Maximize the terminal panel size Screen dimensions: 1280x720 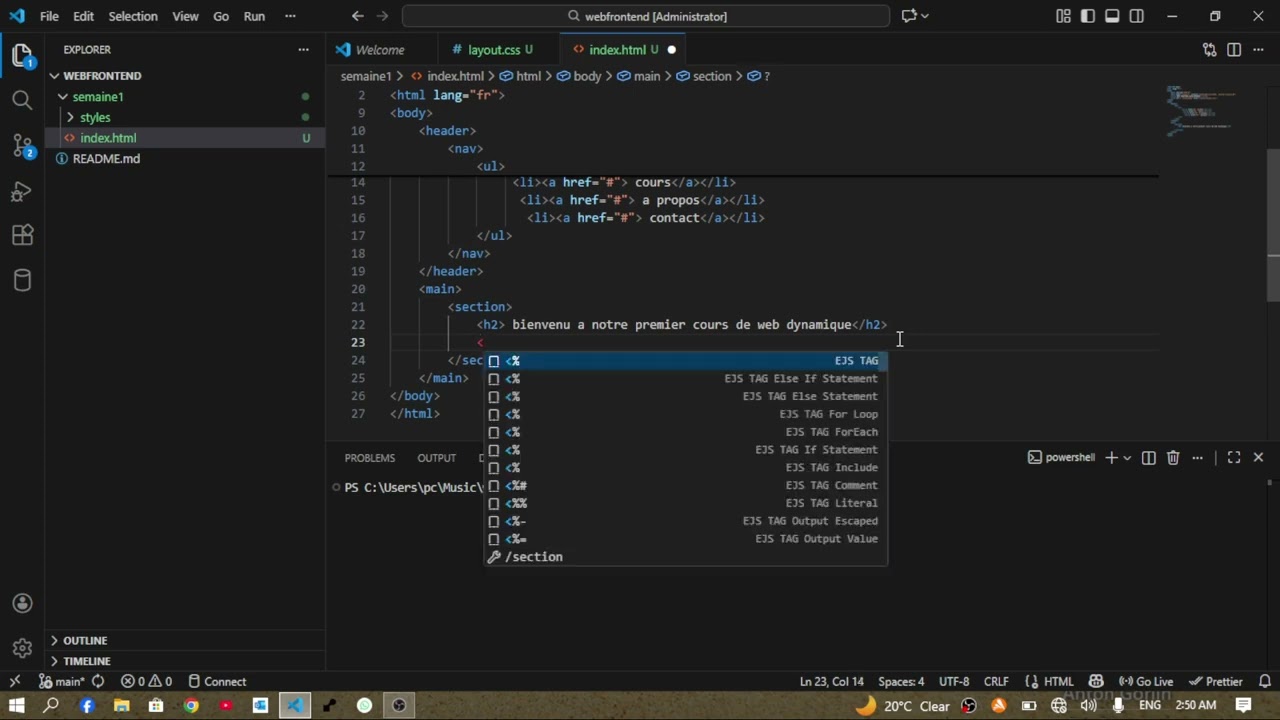tap(1234, 457)
